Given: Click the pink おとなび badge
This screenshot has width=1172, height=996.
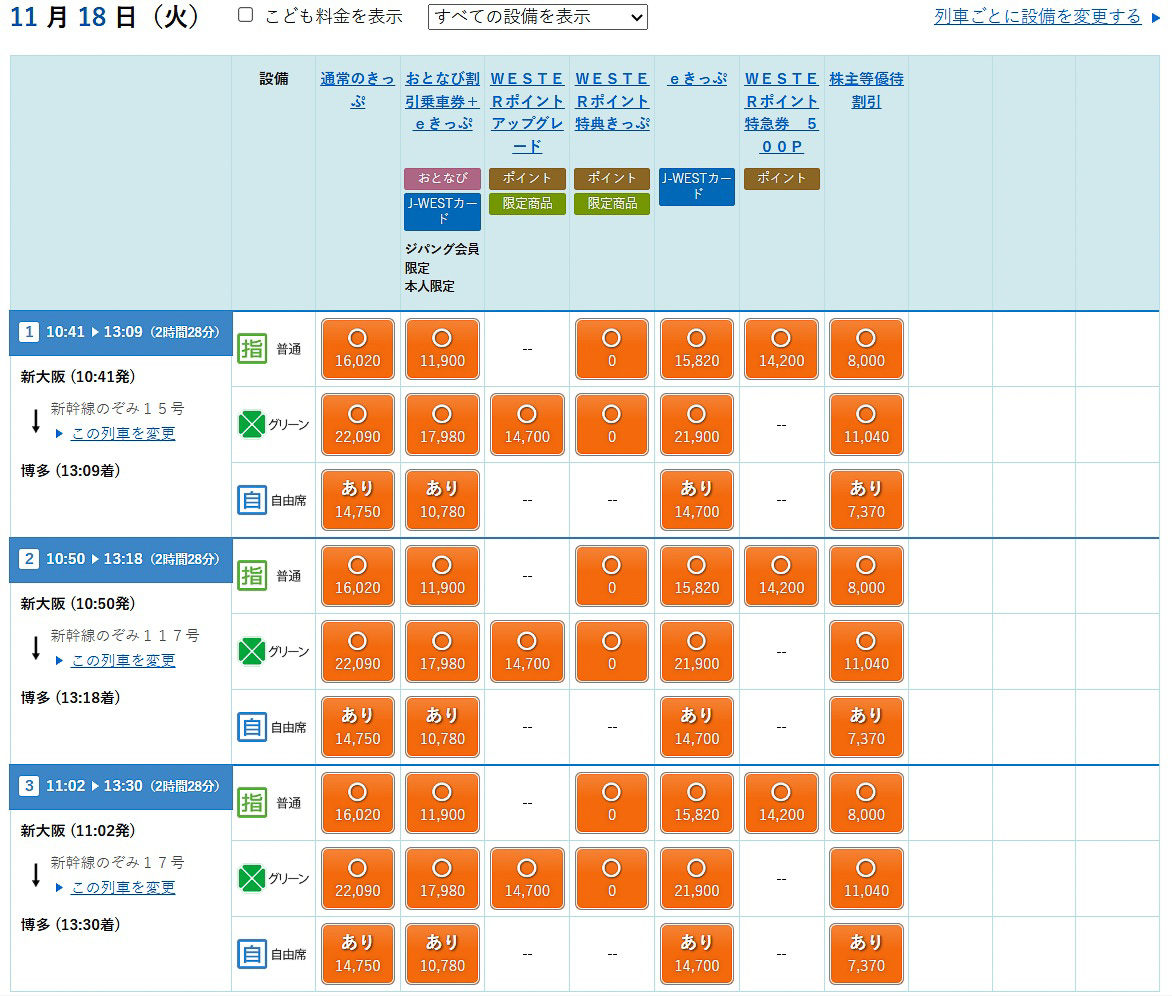Looking at the screenshot, I should coord(442,178).
